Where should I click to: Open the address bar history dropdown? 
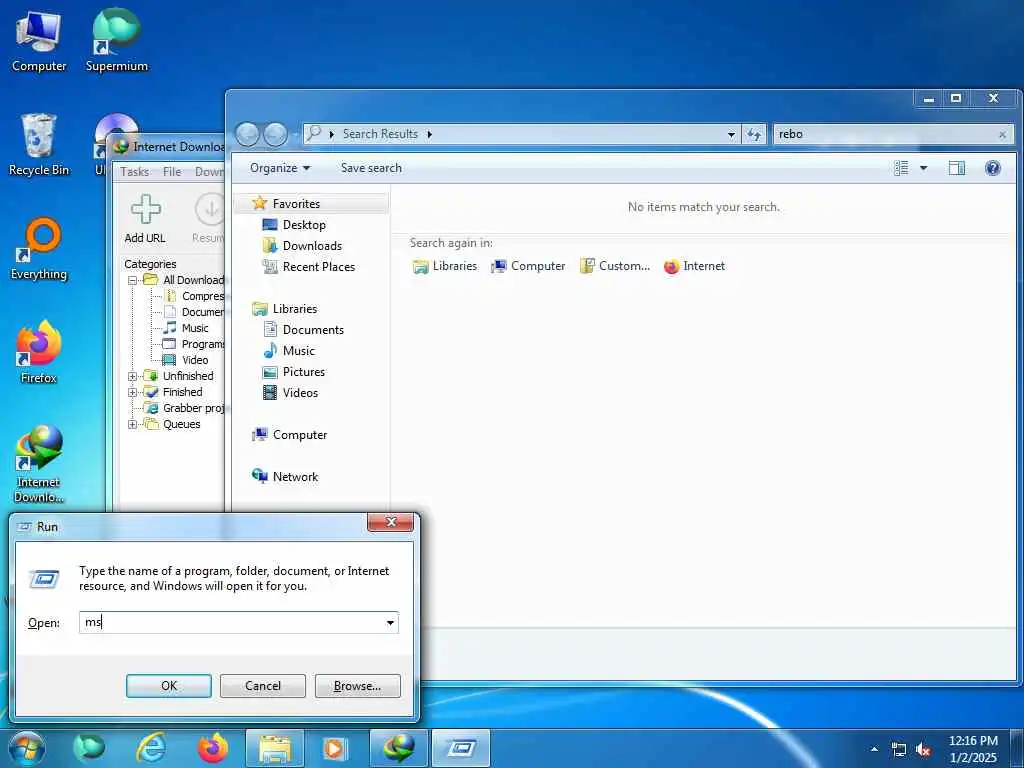pos(731,135)
